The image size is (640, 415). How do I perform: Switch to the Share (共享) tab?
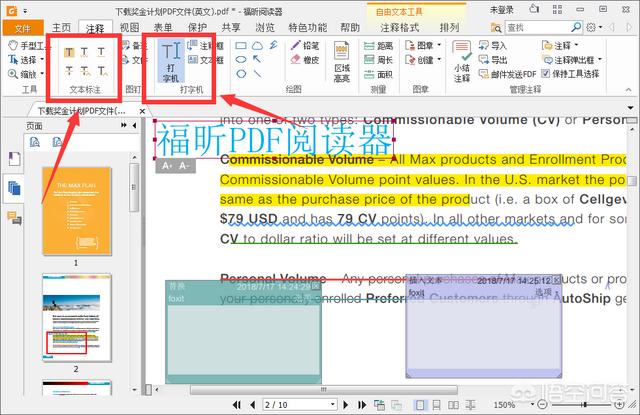point(231,28)
